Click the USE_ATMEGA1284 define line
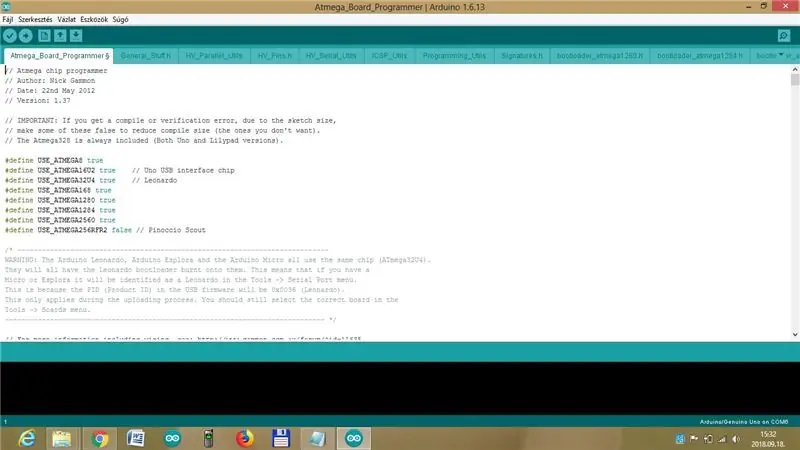This screenshot has width=800, height=450. coord(60,210)
